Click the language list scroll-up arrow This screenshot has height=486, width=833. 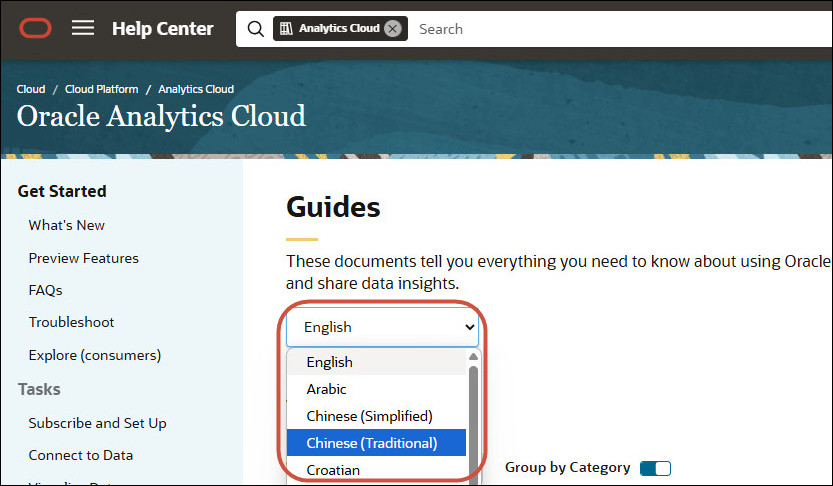click(x=473, y=357)
